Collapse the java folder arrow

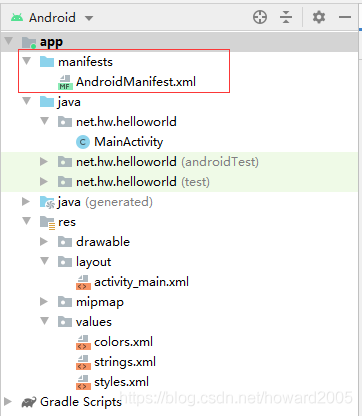(27, 101)
